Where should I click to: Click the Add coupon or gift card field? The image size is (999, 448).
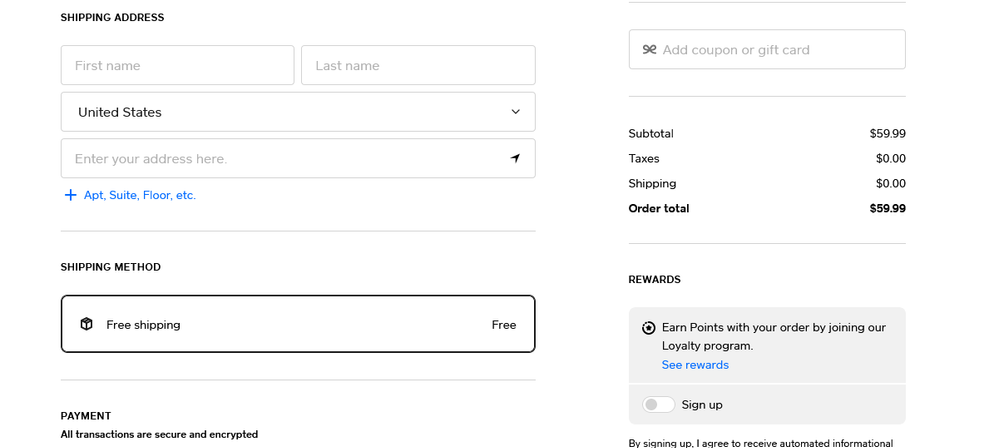(x=767, y=49)
